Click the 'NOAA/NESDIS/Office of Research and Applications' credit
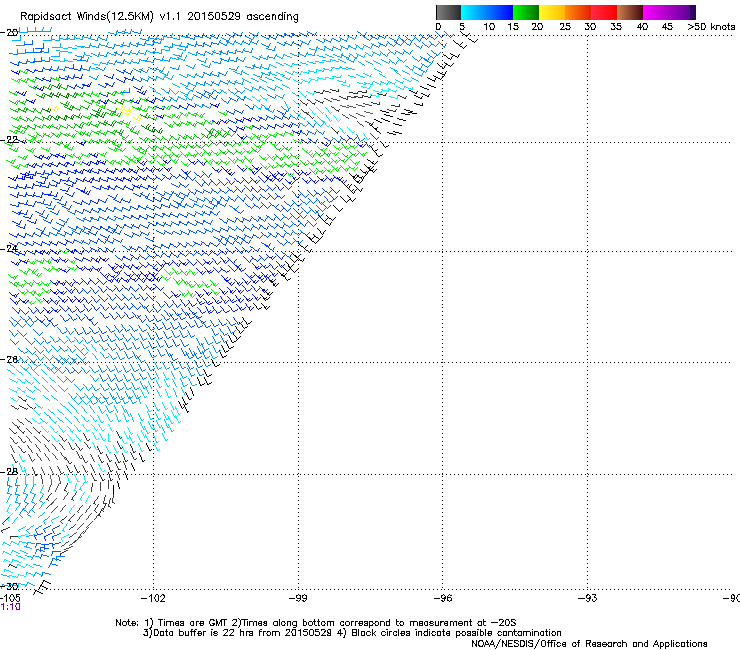 [589, 644]
